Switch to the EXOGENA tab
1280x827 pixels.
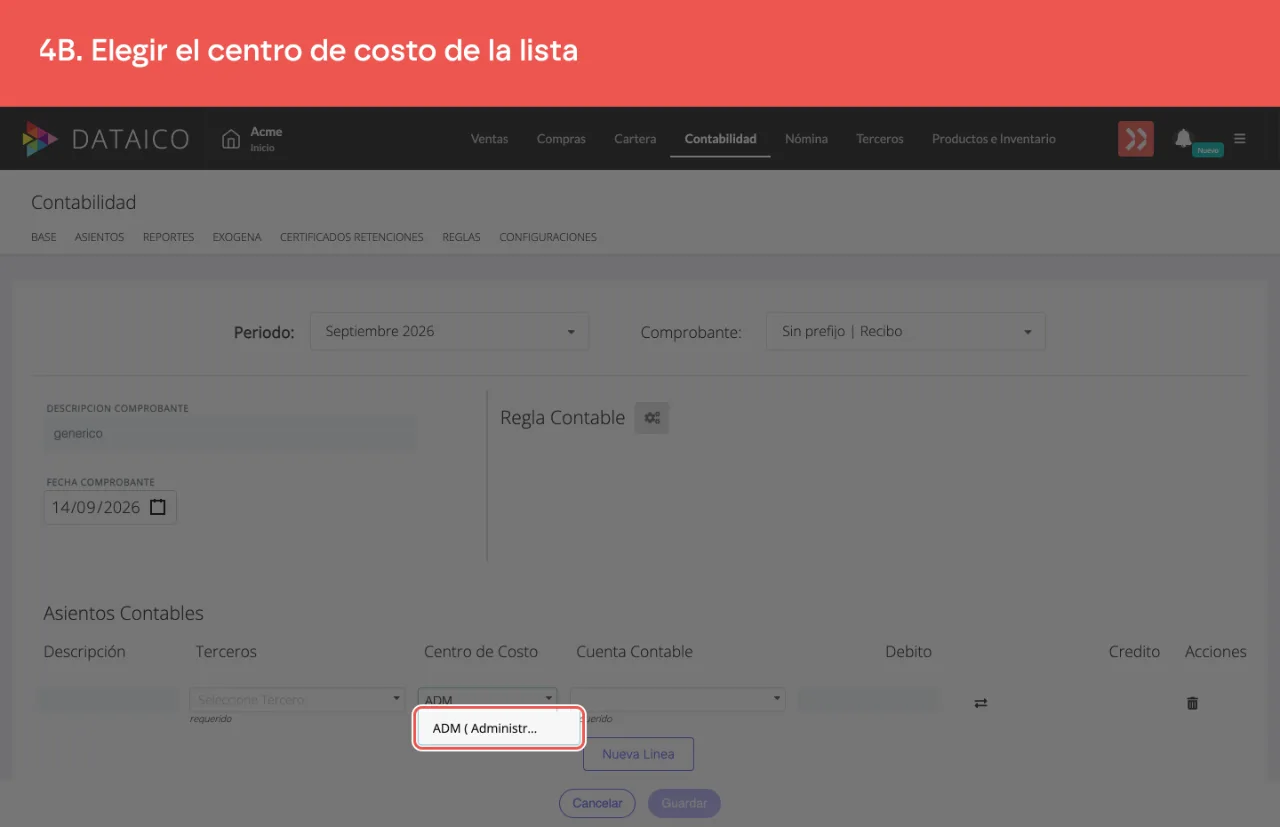coord(237,237)
